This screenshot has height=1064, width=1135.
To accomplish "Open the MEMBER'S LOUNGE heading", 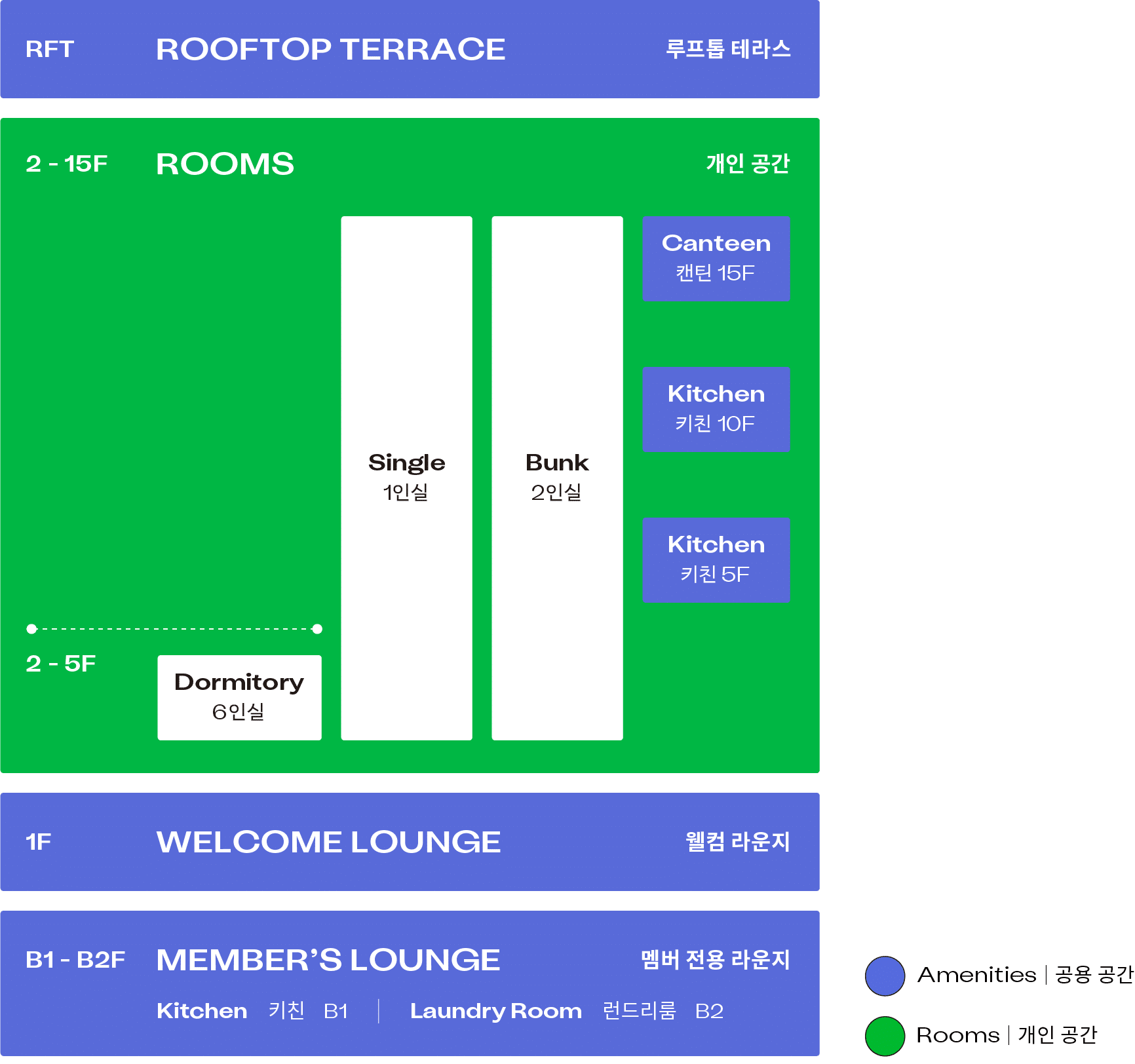I will pos(328,960).
